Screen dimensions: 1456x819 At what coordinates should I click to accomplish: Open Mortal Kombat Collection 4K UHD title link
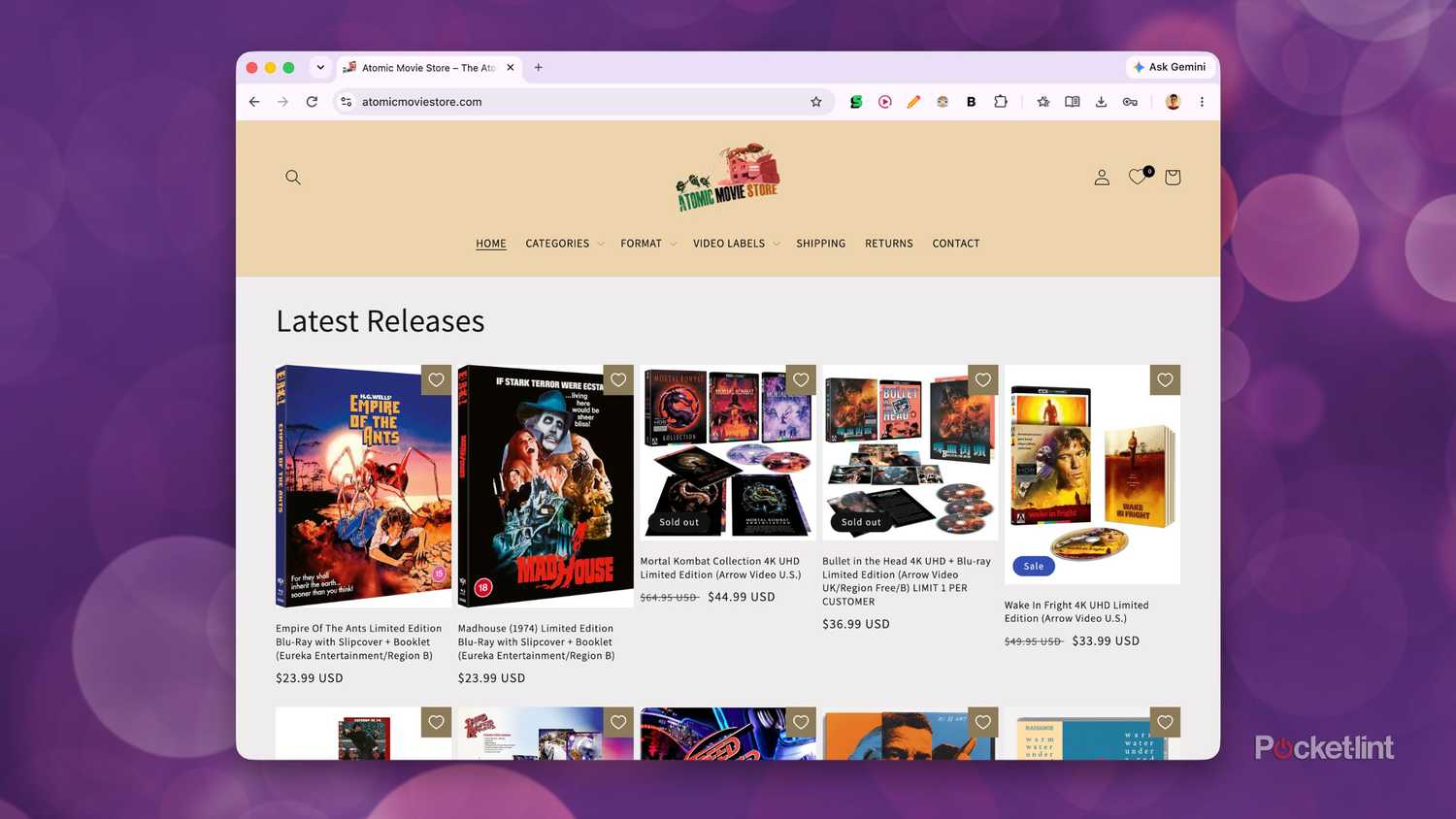click(720, 568)
